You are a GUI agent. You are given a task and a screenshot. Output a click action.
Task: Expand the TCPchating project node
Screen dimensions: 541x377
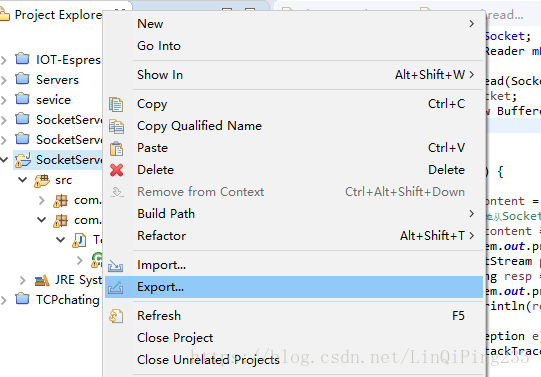(x=4, y=300)
